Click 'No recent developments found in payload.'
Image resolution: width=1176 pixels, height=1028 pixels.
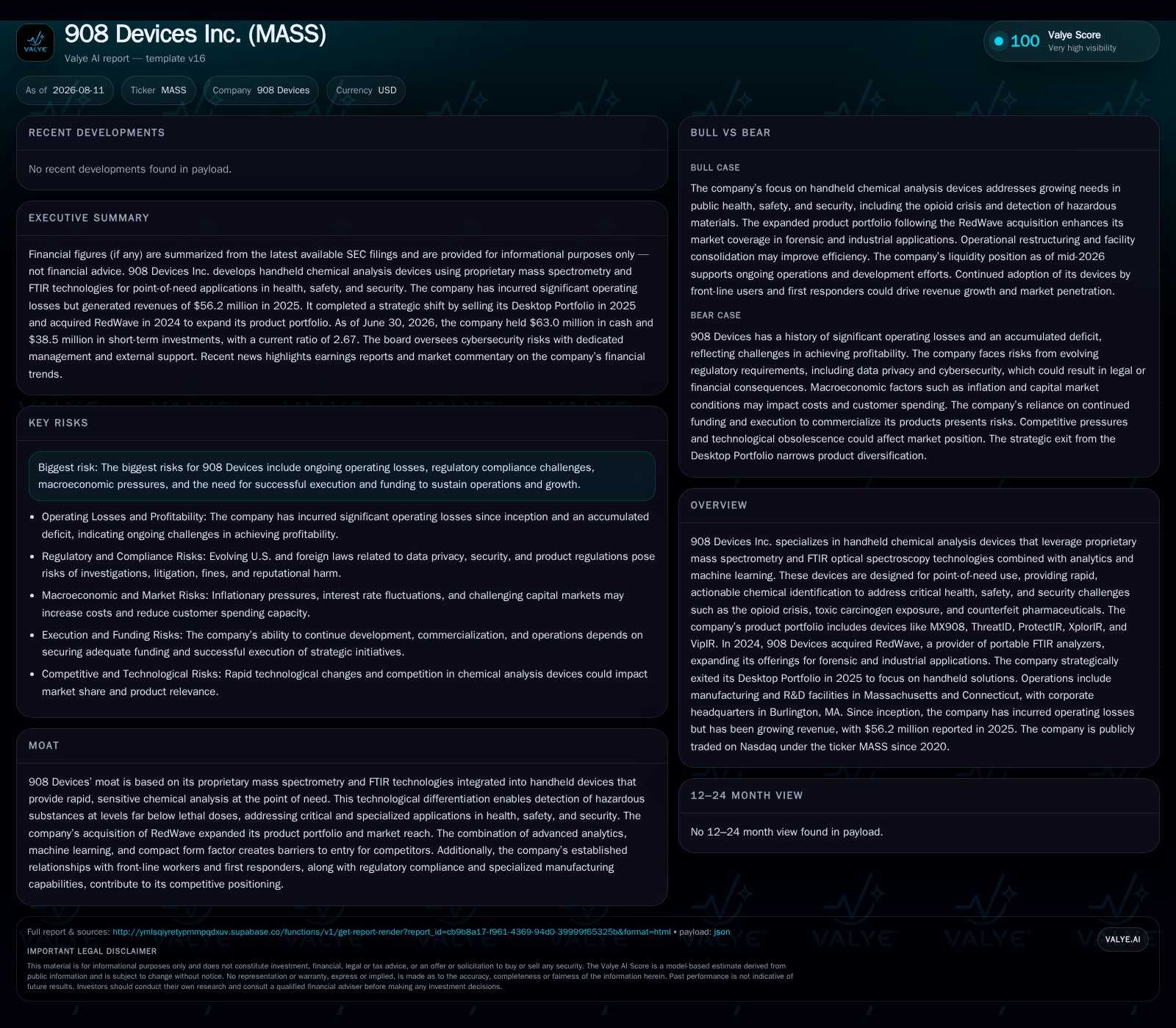pyautogui.click(x=130, y=169)
